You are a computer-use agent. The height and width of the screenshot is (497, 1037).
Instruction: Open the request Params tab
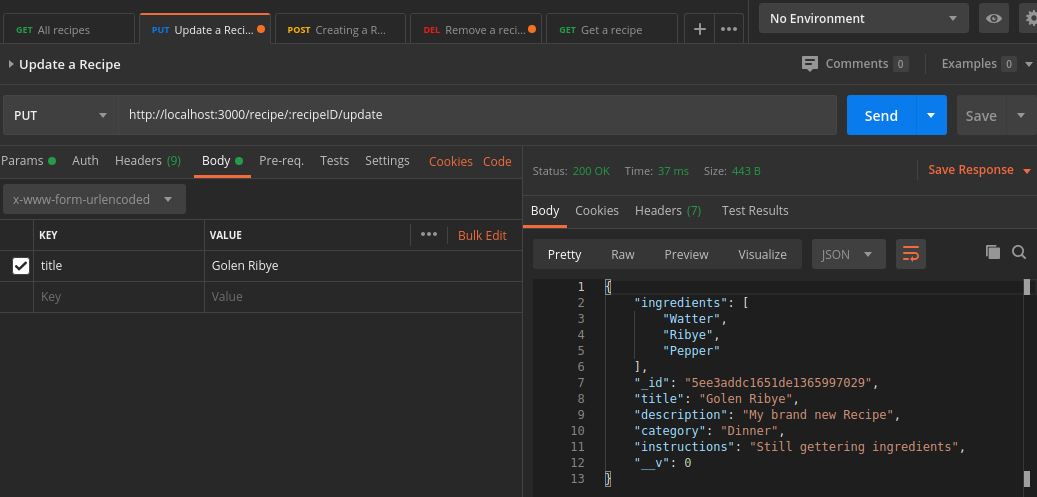[28, 161]
